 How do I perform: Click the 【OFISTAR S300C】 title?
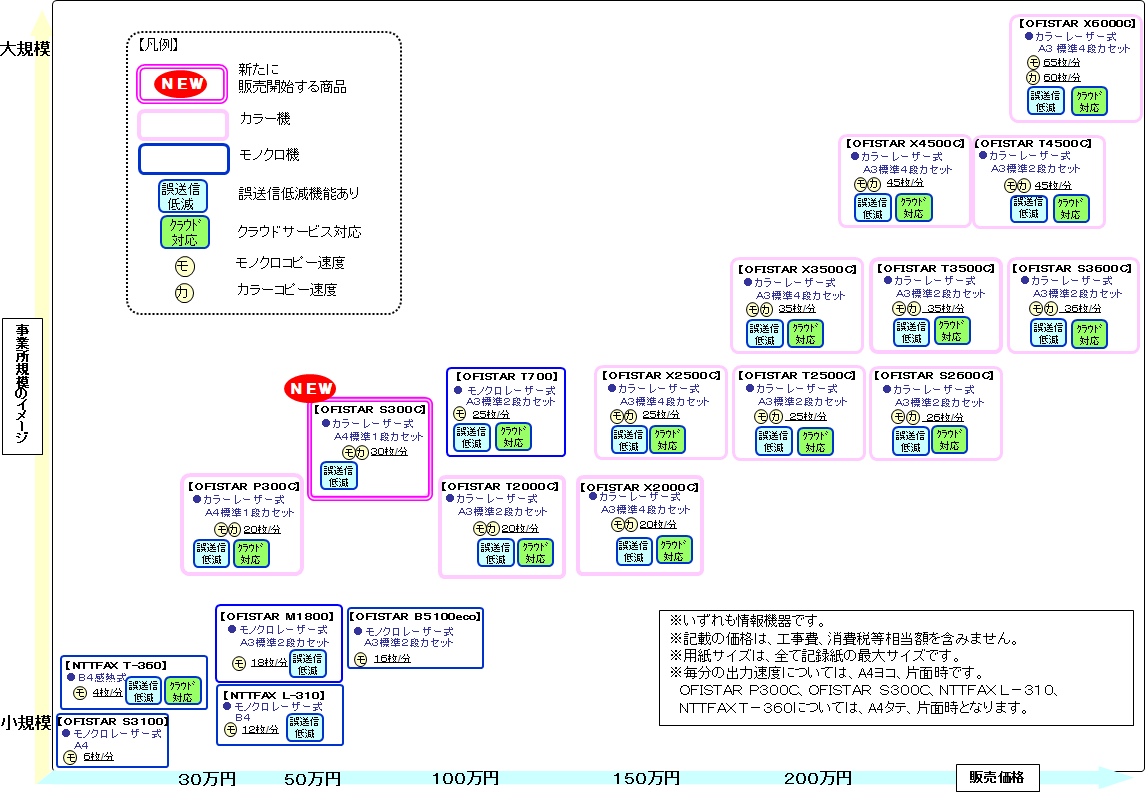click(370, 410)
